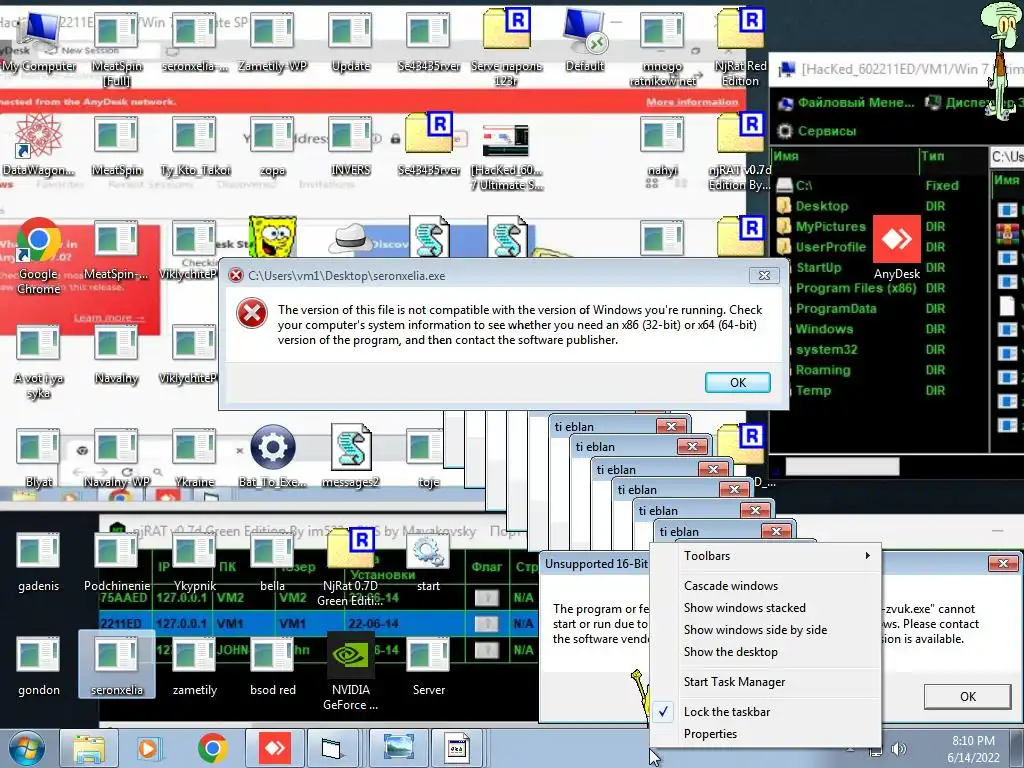
Task: Open the gondon desktop icon
Action: [x=39, y=665]
